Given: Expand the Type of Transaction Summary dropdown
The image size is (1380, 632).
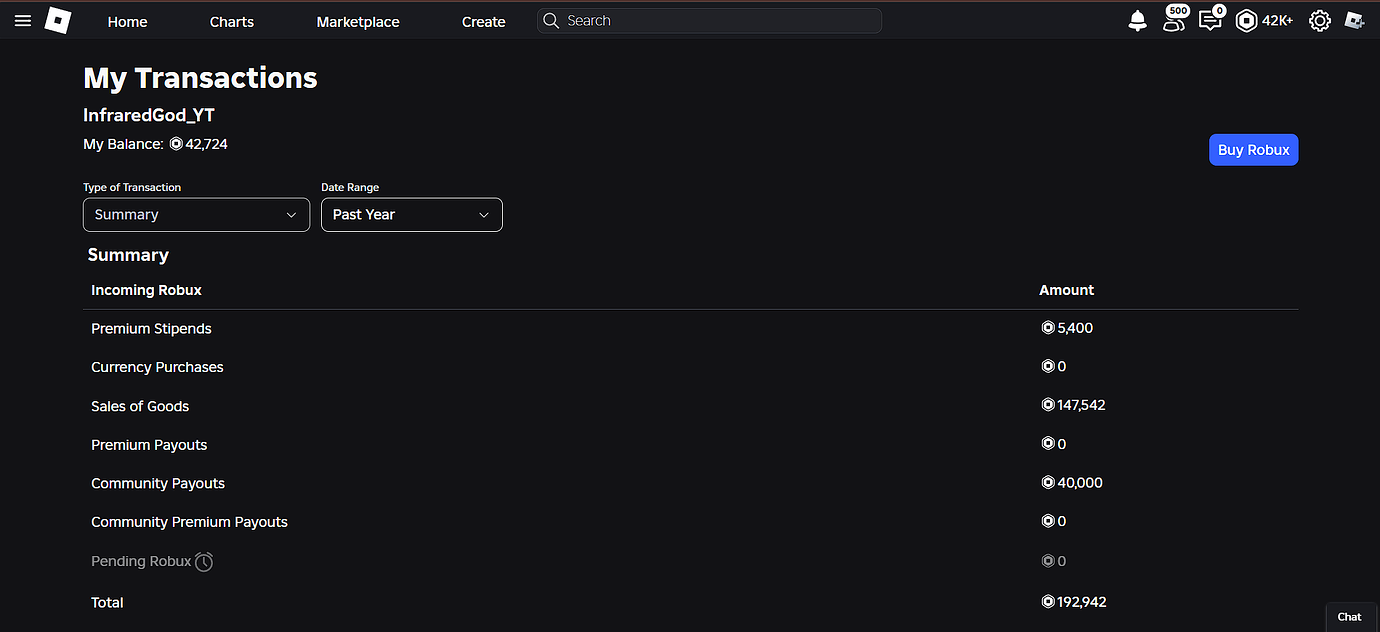Looking at the screenshot, I should [196, 215].
